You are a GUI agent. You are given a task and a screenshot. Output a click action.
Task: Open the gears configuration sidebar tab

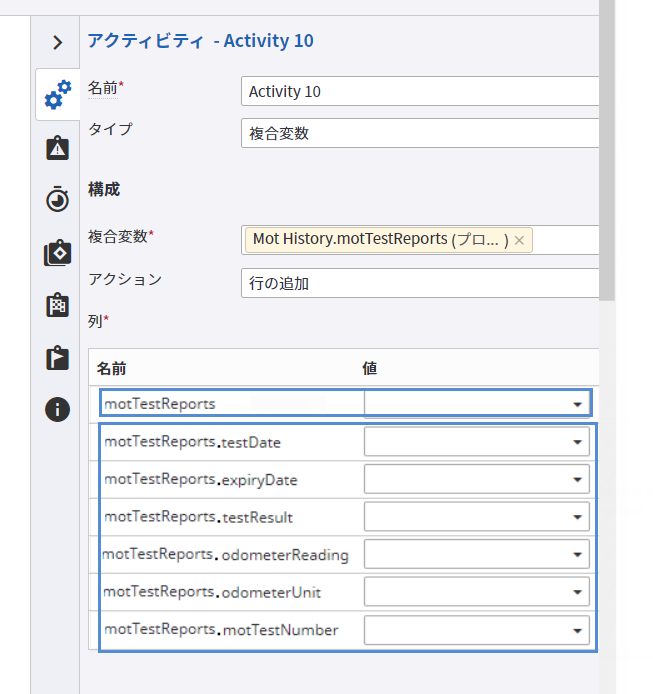[x=57, y=95]
